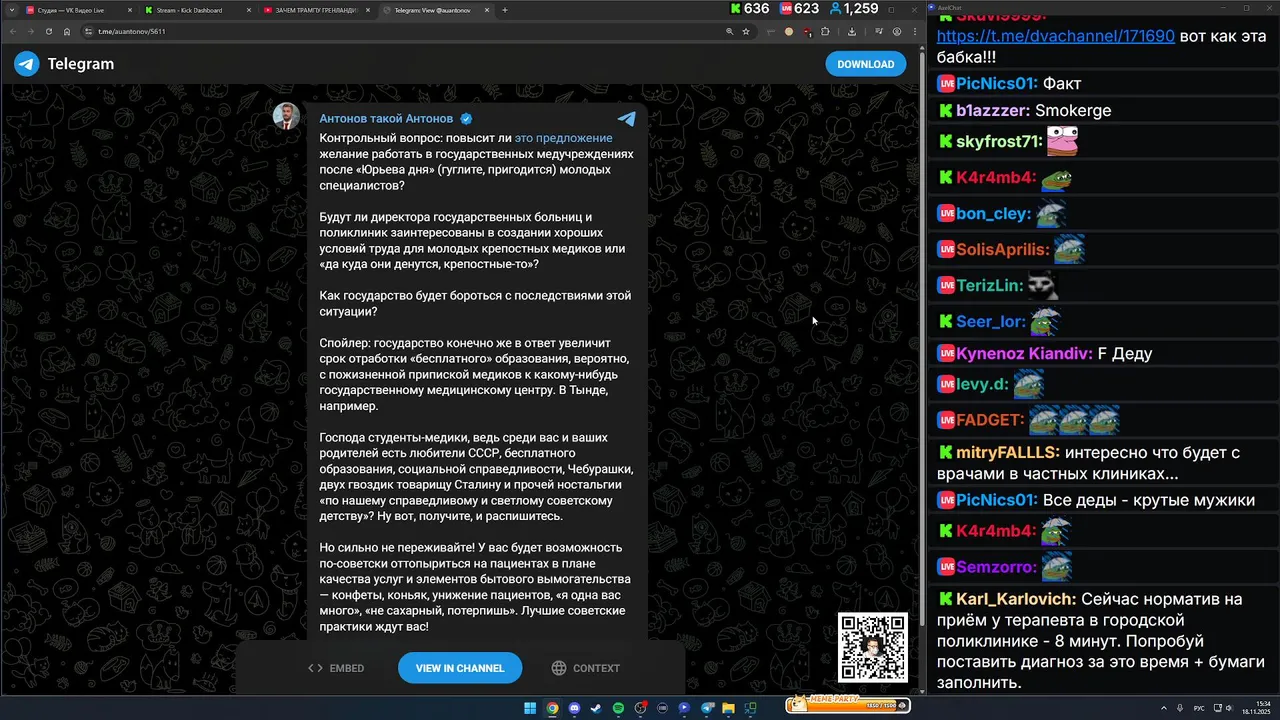1280x720 pixels.
Task: Click VIEW IN CHANNEL button
Action: point(460,668)
